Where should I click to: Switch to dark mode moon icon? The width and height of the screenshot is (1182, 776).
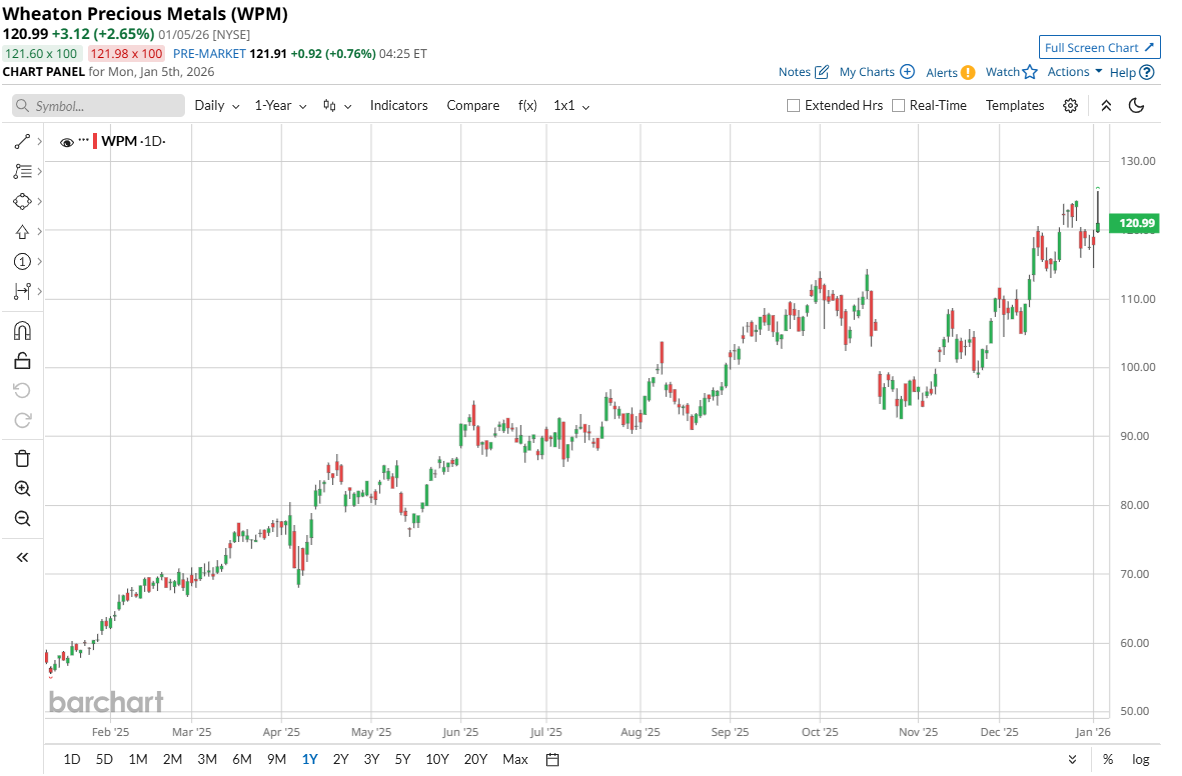point(1136,105)
